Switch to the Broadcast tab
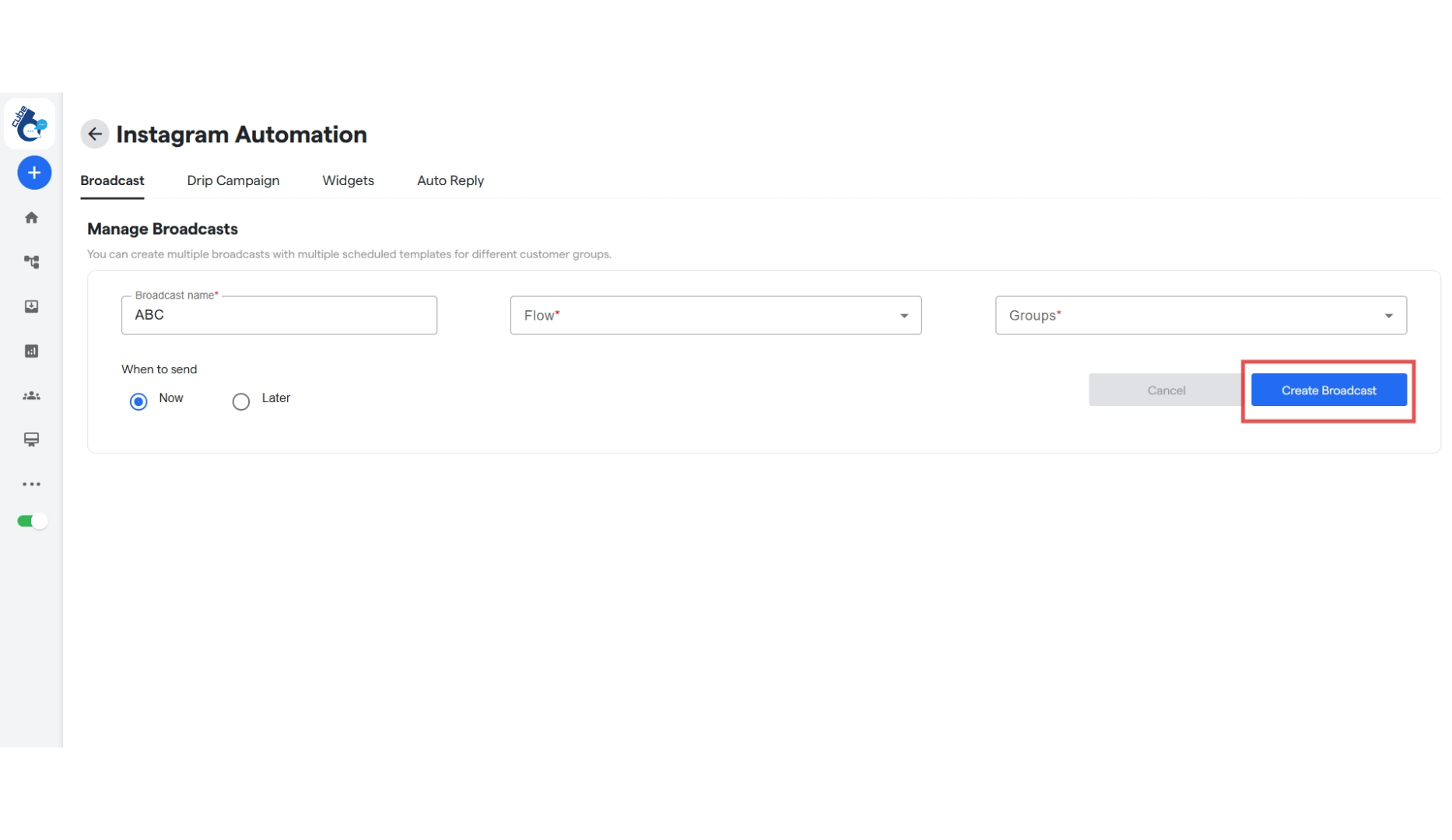This screenshot has width=1452, height=840. pyautogui.click(x=112, y=180)
